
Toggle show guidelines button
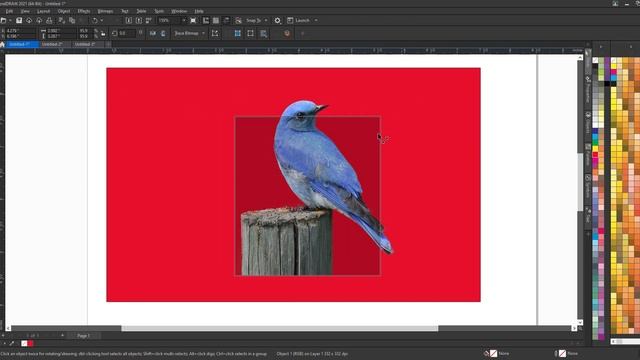(227, 20)
